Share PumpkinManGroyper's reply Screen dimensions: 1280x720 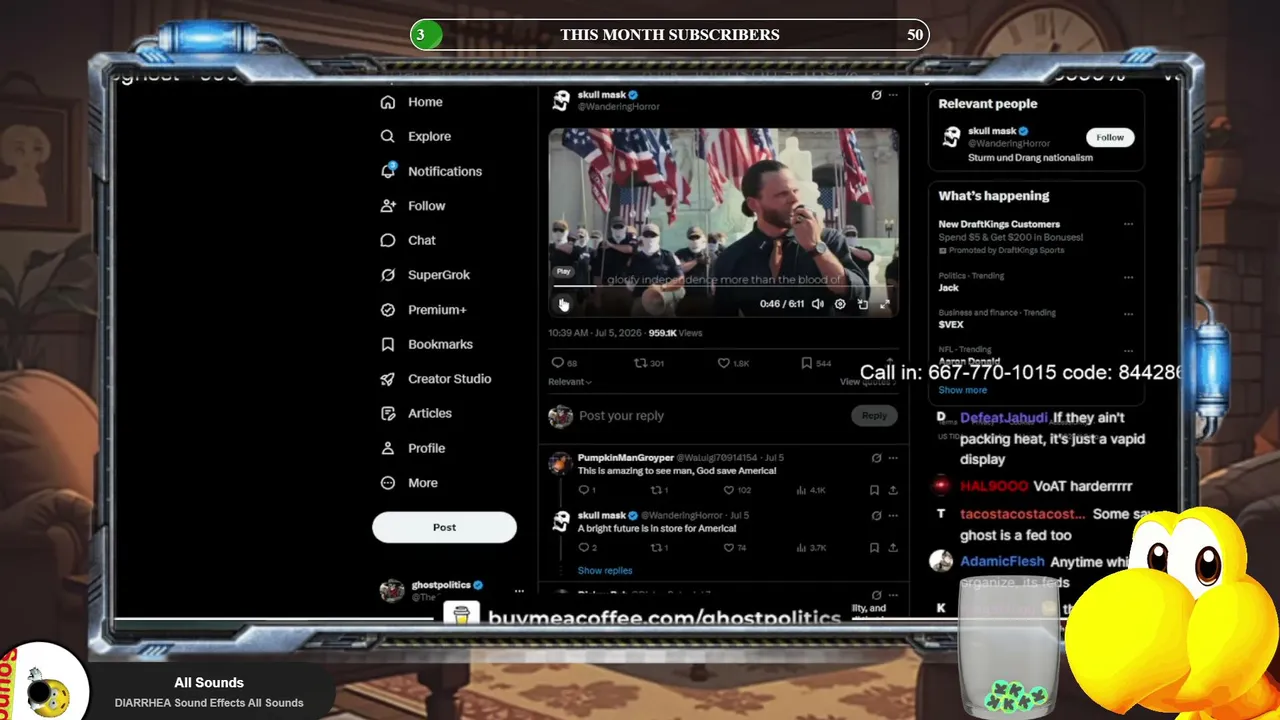893,490
